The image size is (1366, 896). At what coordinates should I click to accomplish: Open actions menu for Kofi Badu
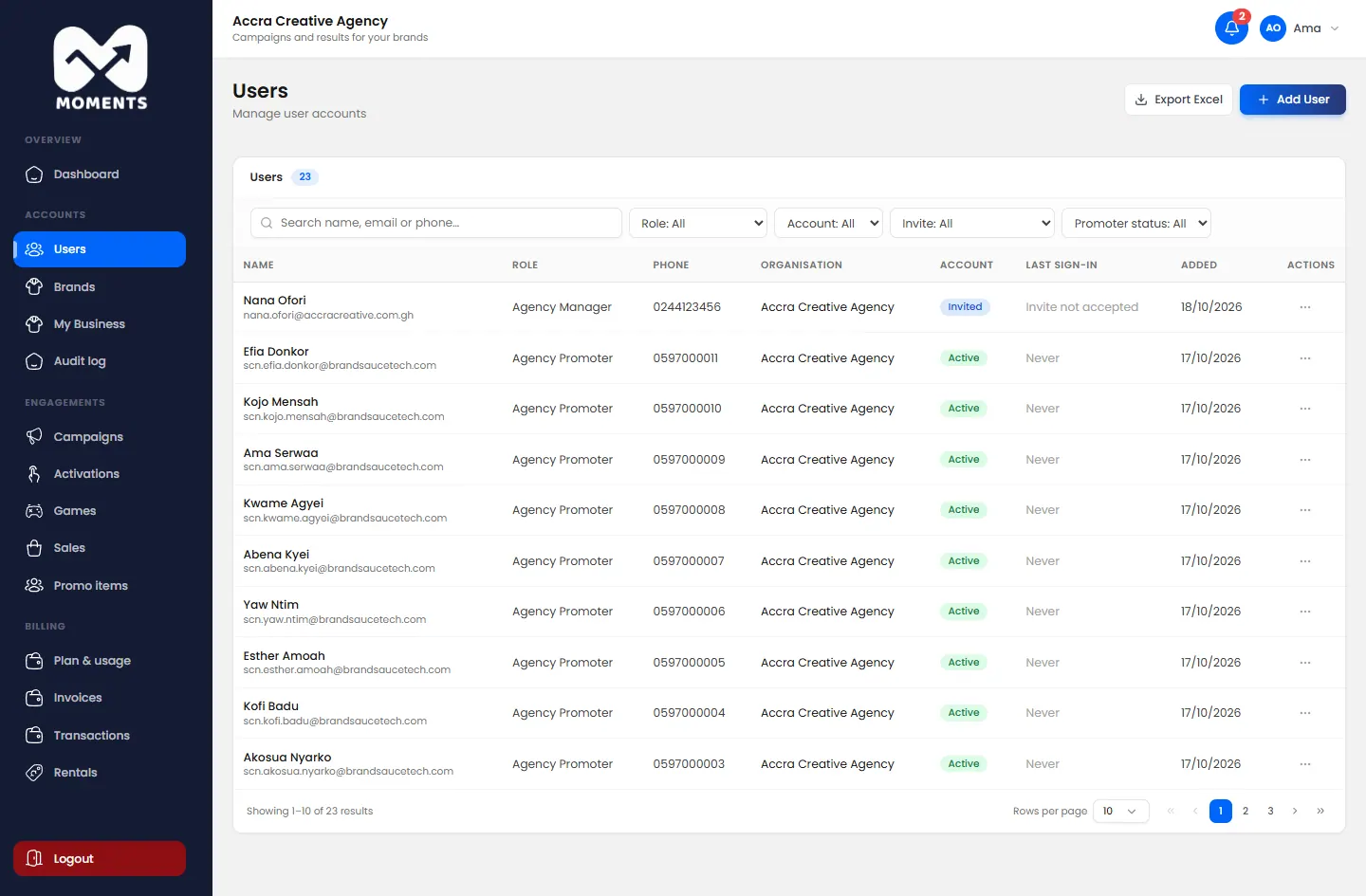point(1305,713)
